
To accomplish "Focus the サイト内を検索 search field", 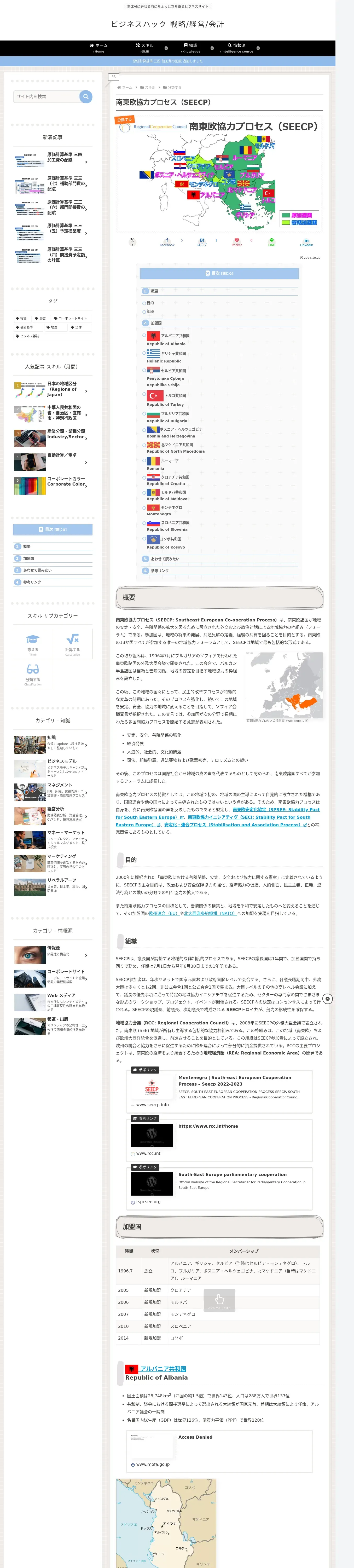I will click(x=46, y=97).
